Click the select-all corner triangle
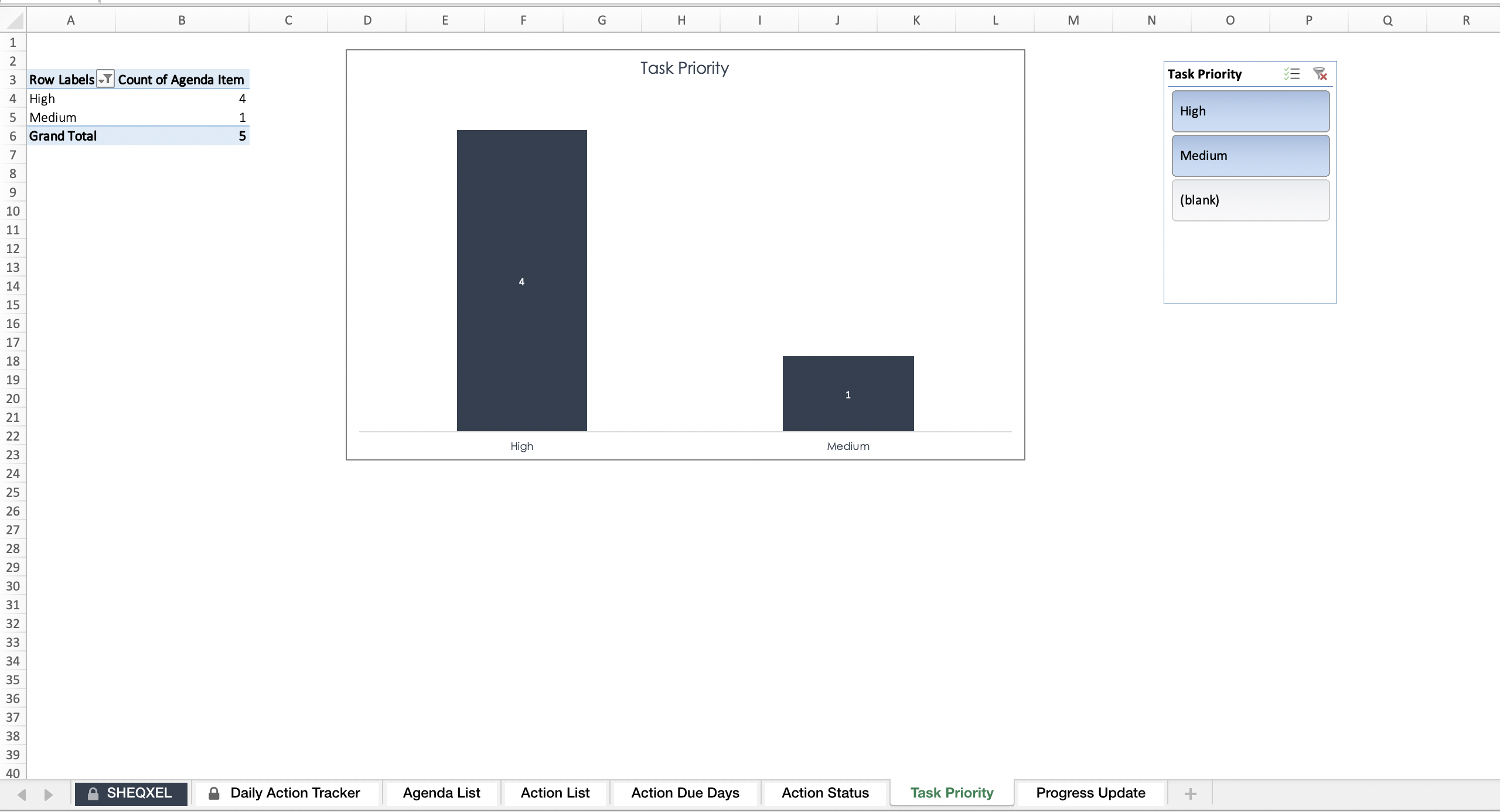Screen dimensions: 1500x812 pyautogui.click(x=13, y=21)
